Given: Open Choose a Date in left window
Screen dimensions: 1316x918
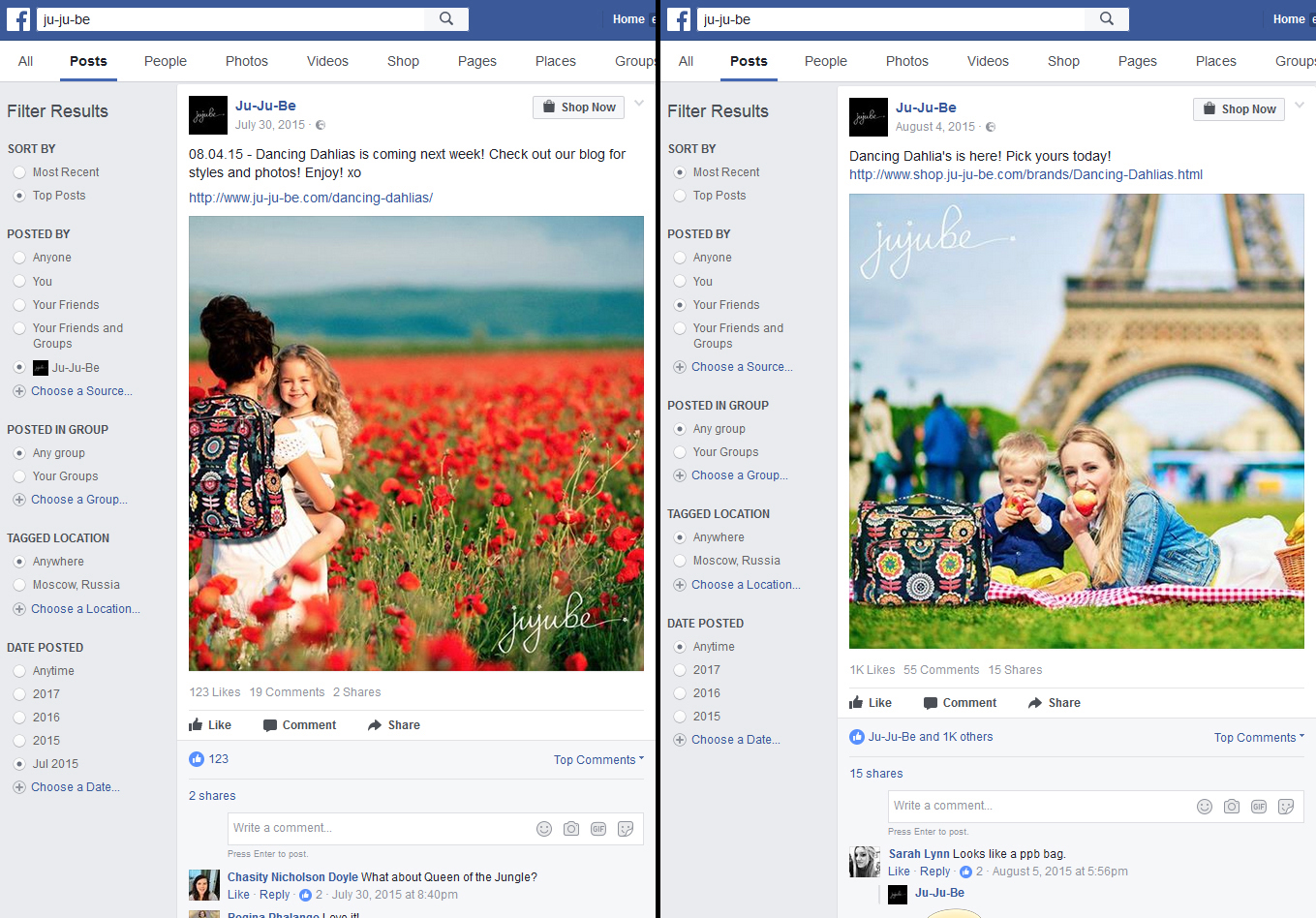Looking at the screenshot, I should tap(75, 787).
